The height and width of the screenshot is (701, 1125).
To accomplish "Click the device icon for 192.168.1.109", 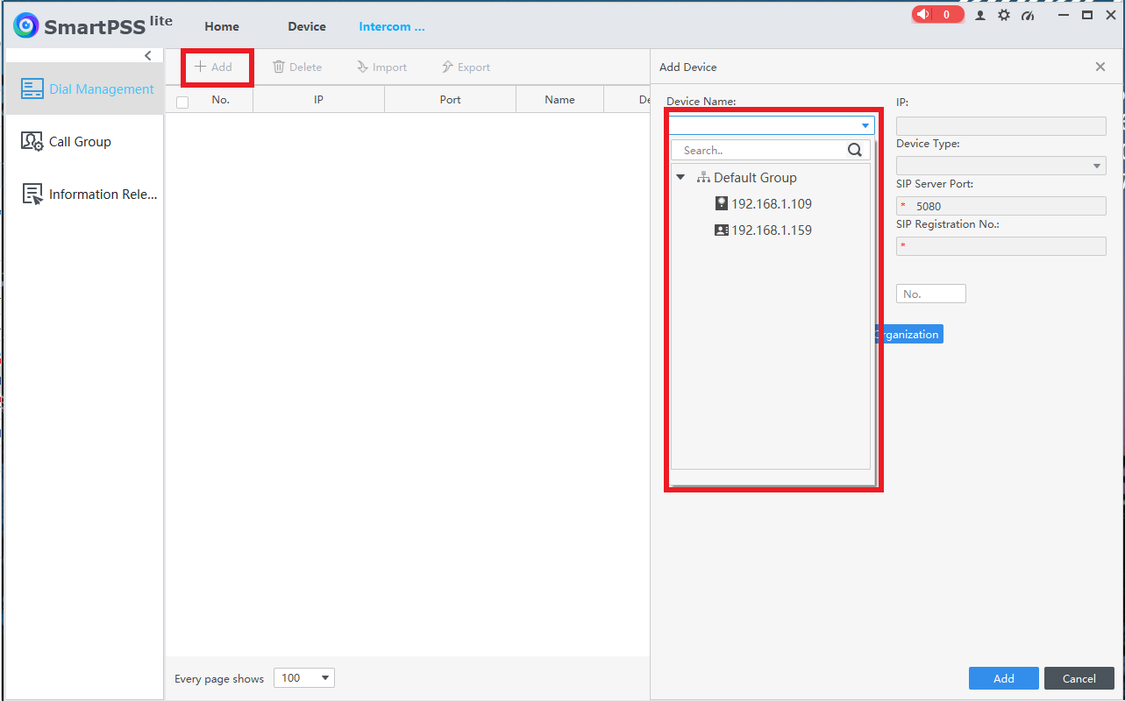I will tap(721, 204).
